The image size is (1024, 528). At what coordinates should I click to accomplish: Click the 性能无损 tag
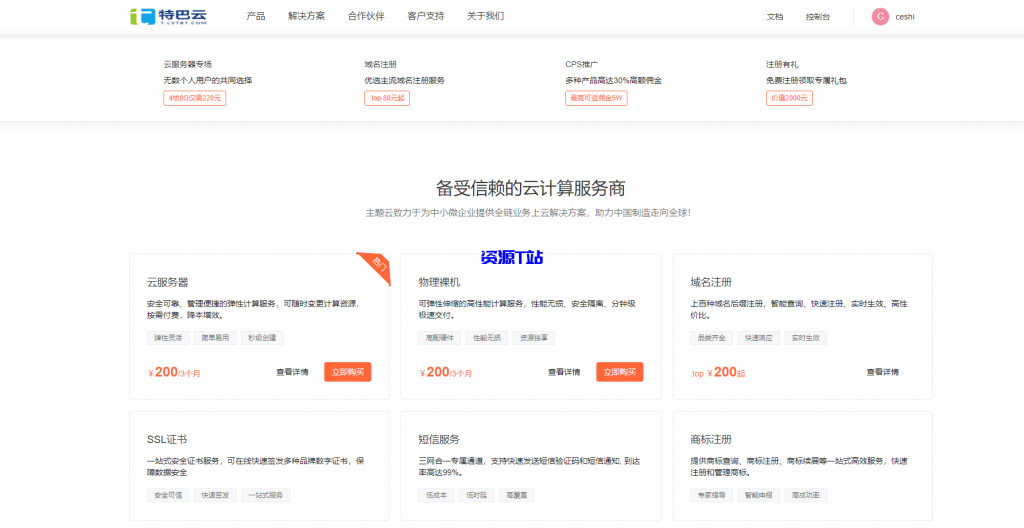click(487, 338)
